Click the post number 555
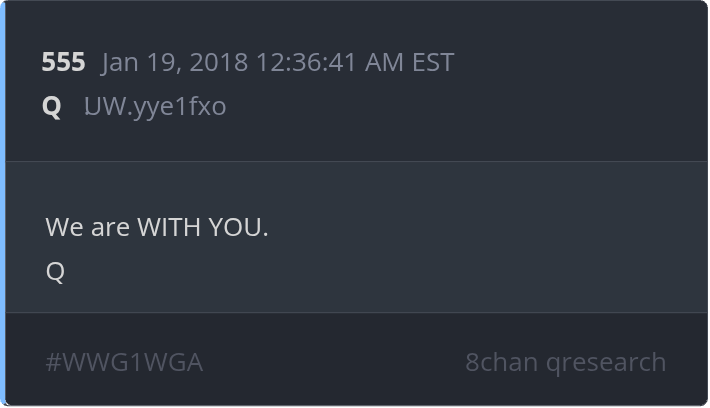This screenshot has width=710, height=408. point(63,62)
